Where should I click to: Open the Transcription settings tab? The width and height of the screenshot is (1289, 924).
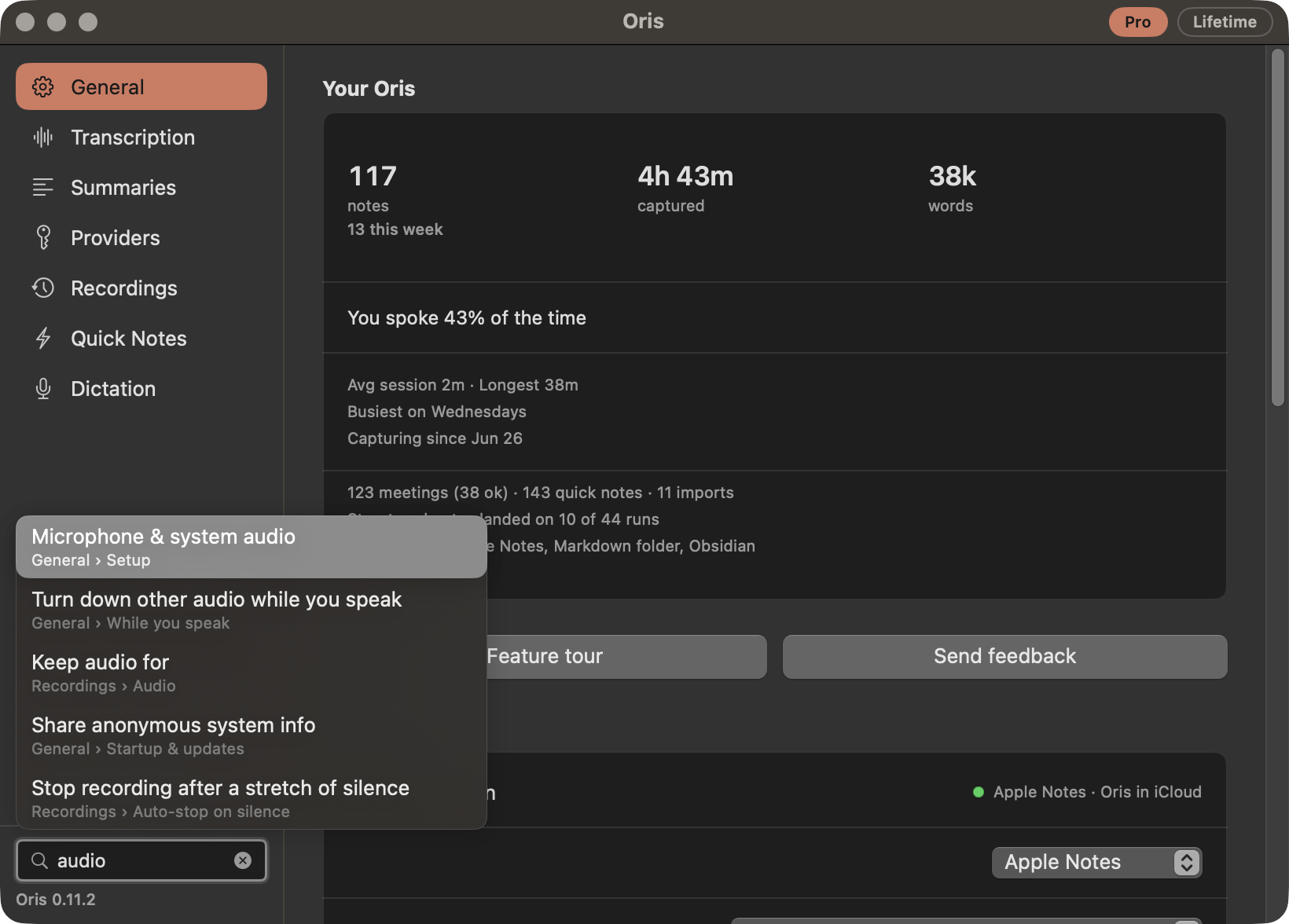141,137
